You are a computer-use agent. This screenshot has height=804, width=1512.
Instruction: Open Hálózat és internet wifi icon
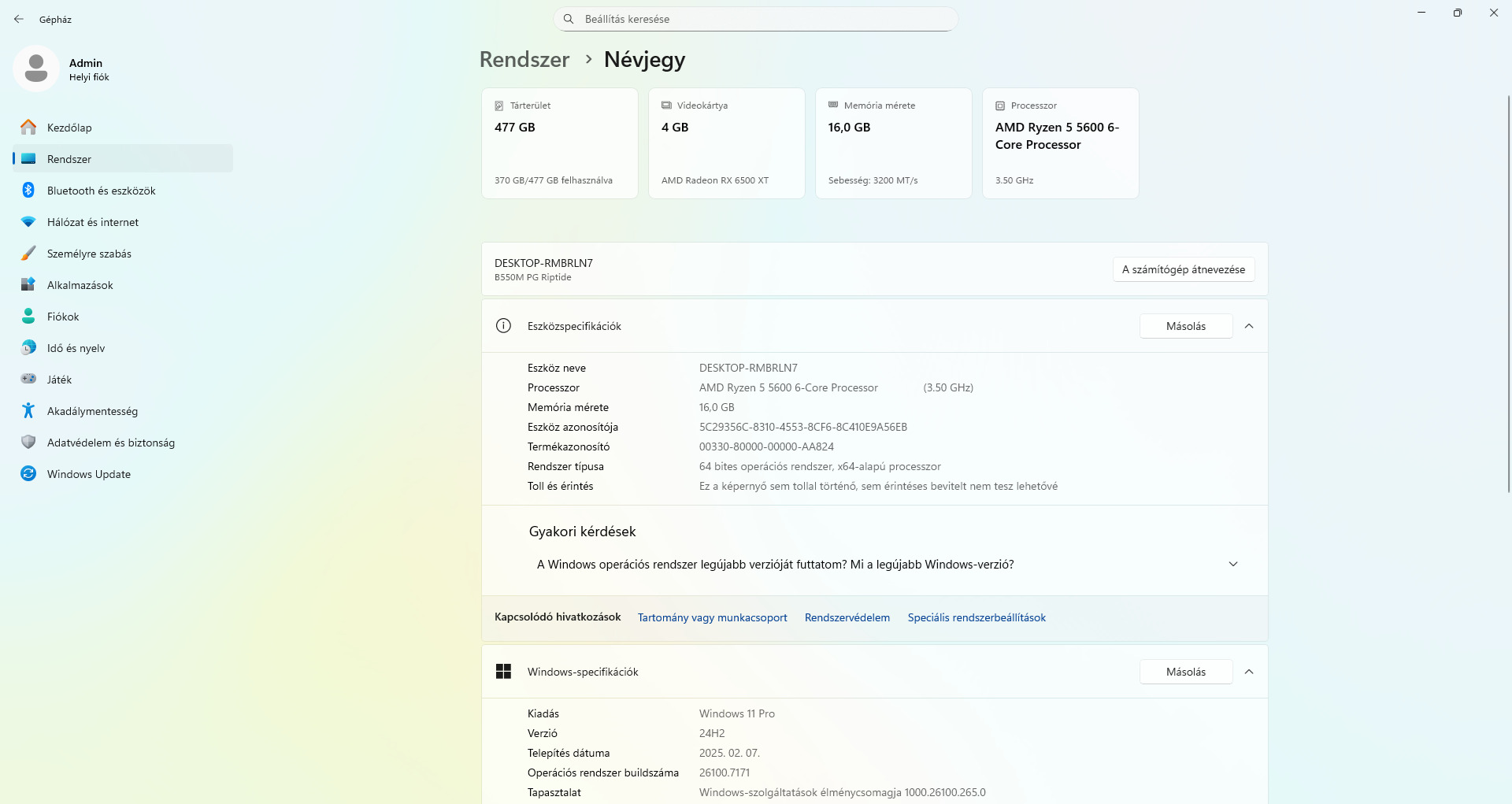[x=28, y=222]
